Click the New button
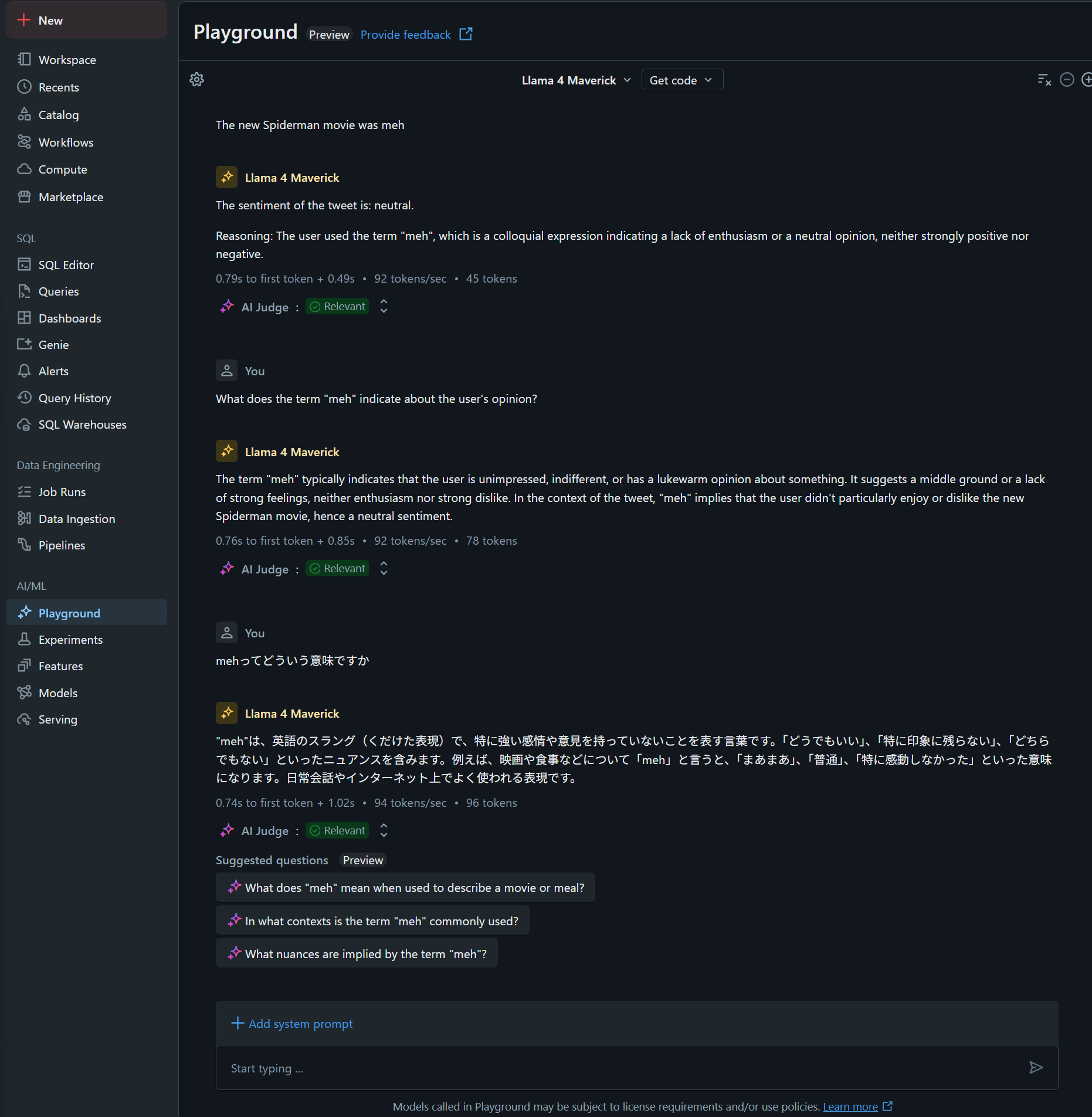The width and height of the screenshot is (1092, 1117). coord(86,21)
